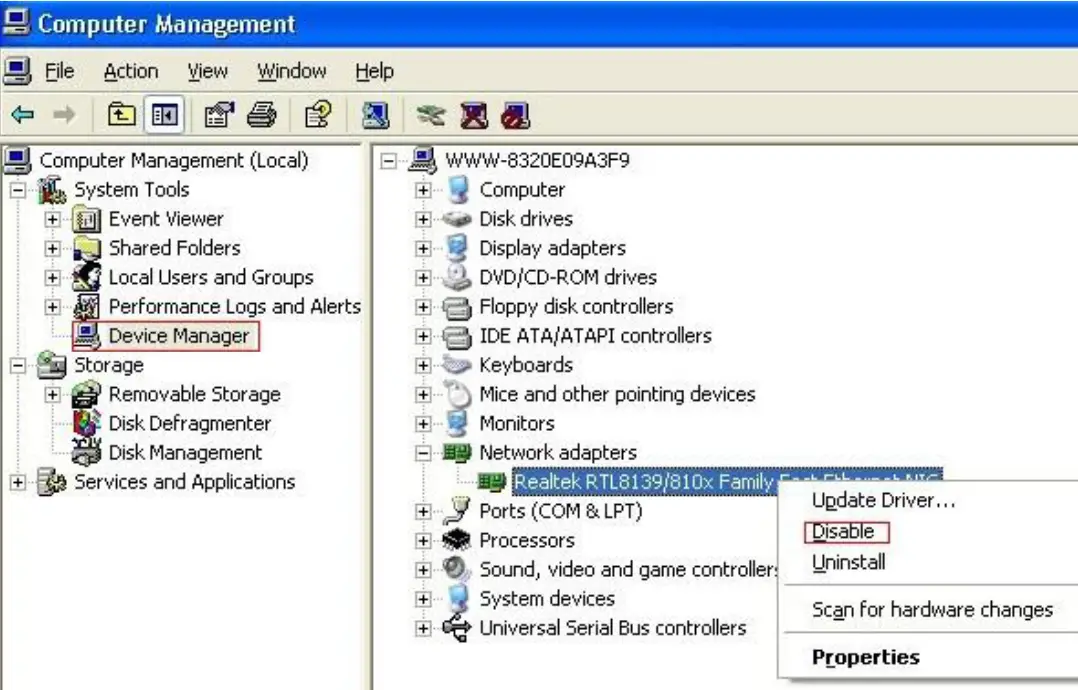Click the Realtek network card icon
The image size is (1078, 690).
coord(492,482)
